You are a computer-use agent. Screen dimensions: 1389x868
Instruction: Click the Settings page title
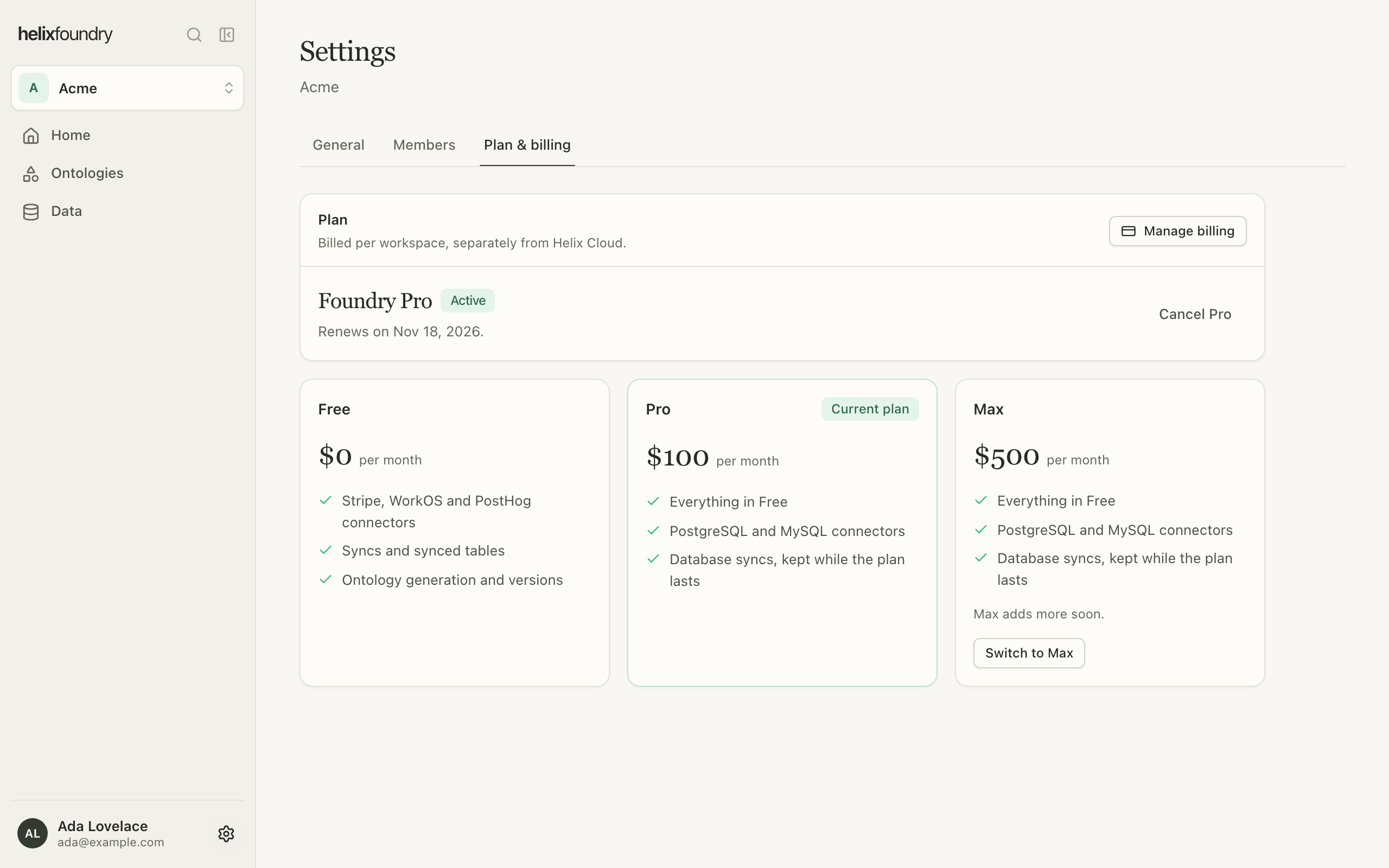coord(347,52)
